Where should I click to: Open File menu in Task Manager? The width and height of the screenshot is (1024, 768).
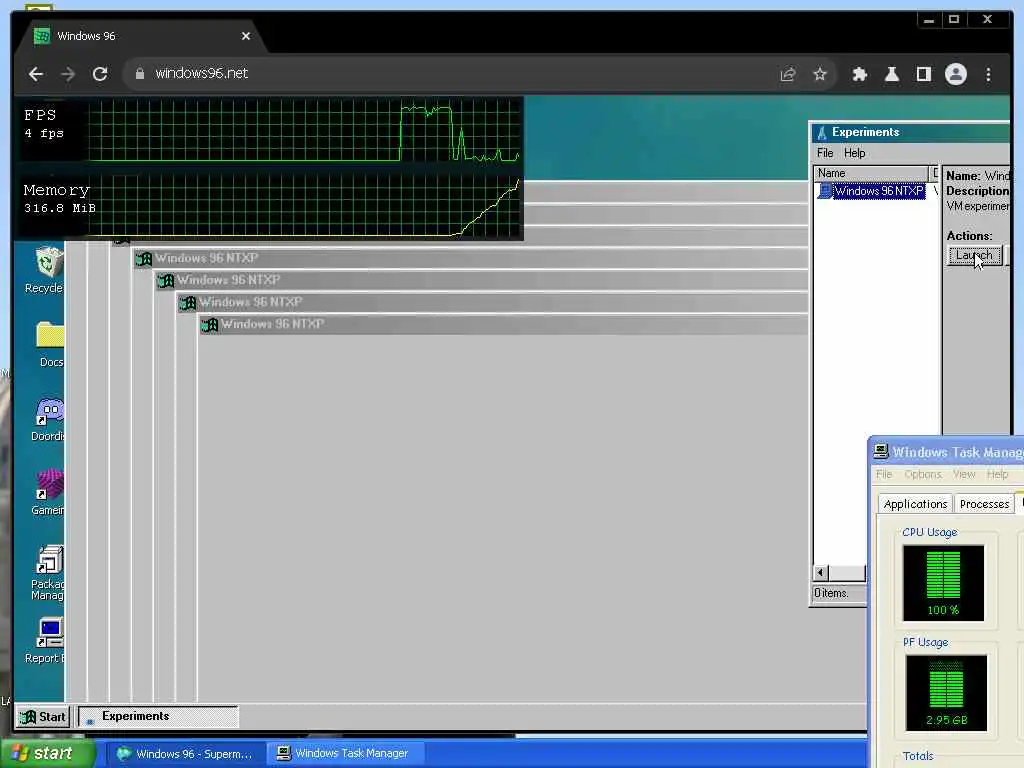[884, 474]
